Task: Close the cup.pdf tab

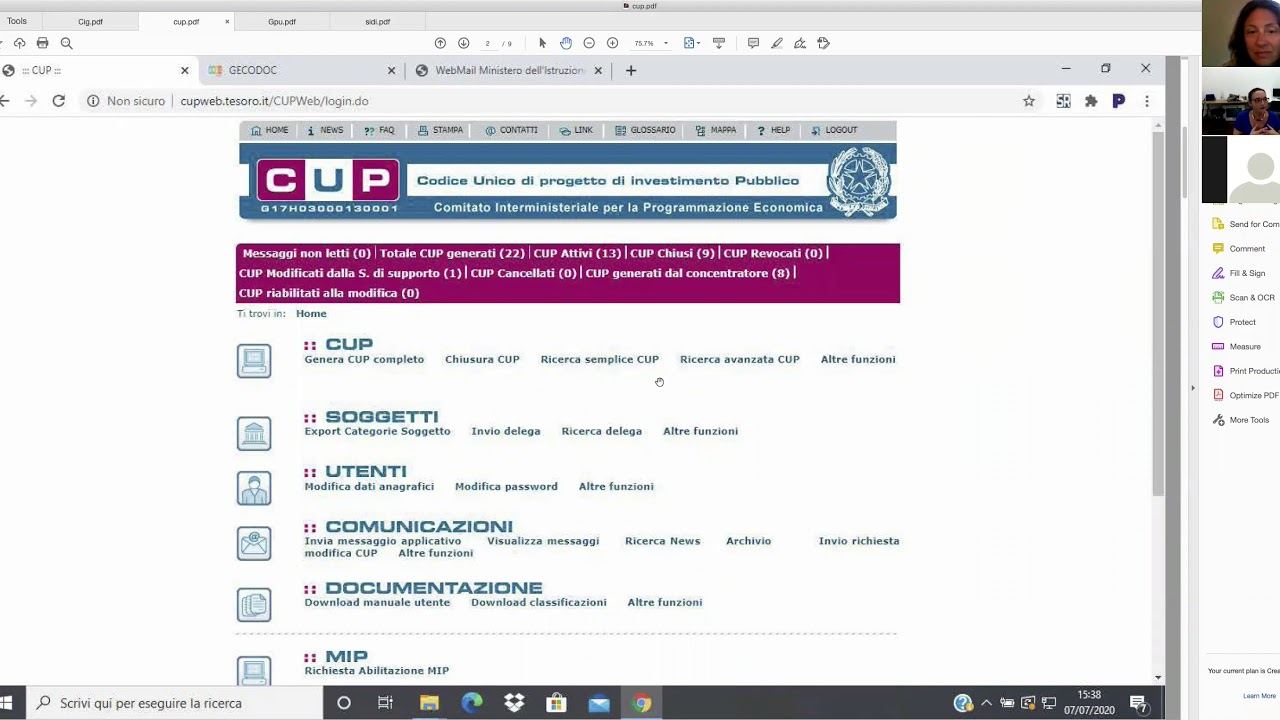Action: coord(227,21)
